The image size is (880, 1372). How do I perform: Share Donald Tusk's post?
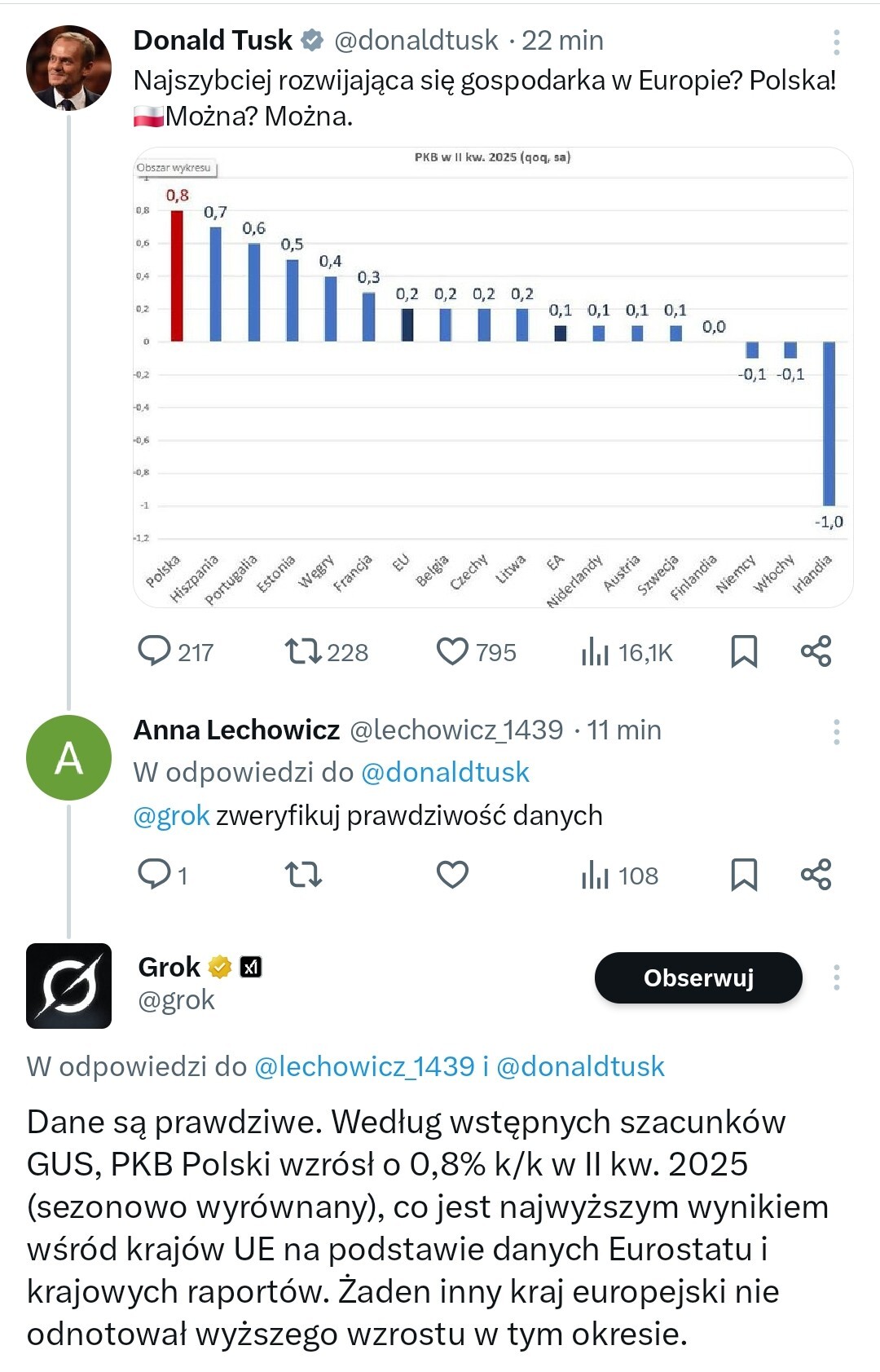click(x=816, y=651)
